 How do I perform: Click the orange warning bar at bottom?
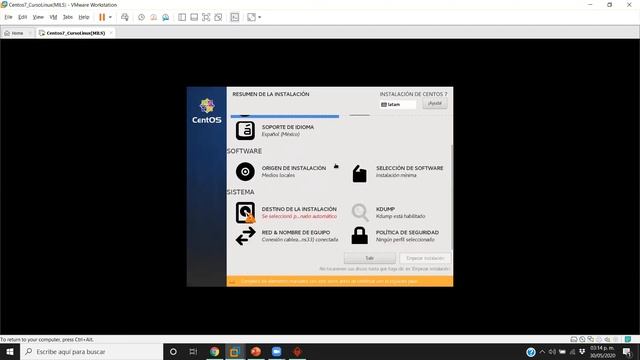340,281
